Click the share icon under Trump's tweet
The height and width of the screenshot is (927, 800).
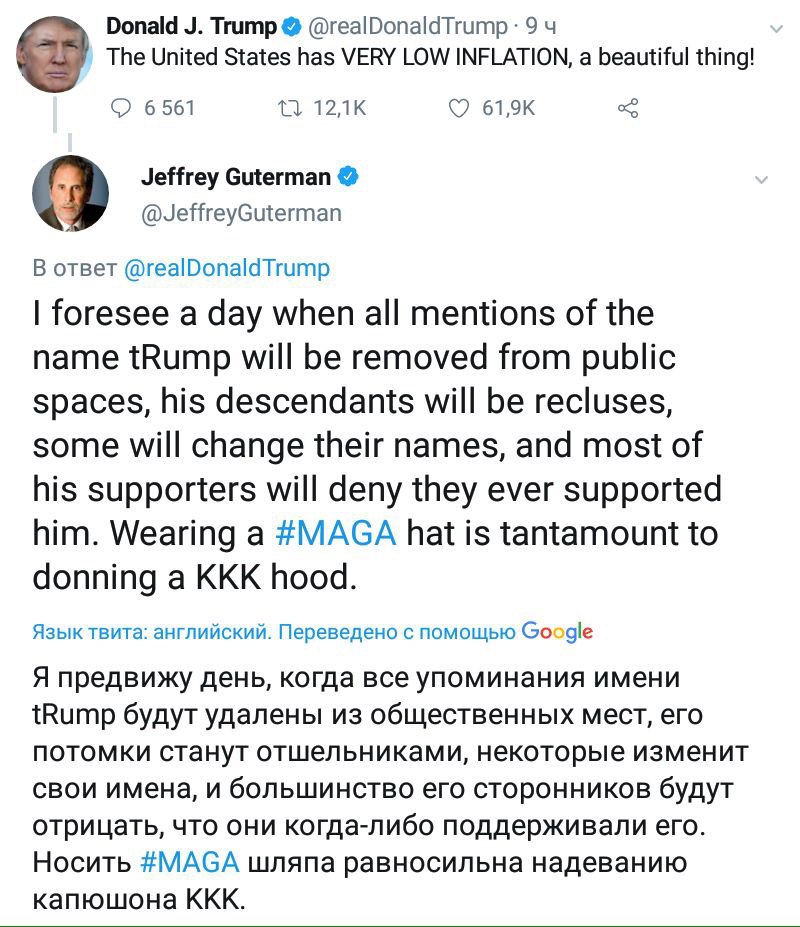coord(628,108)
